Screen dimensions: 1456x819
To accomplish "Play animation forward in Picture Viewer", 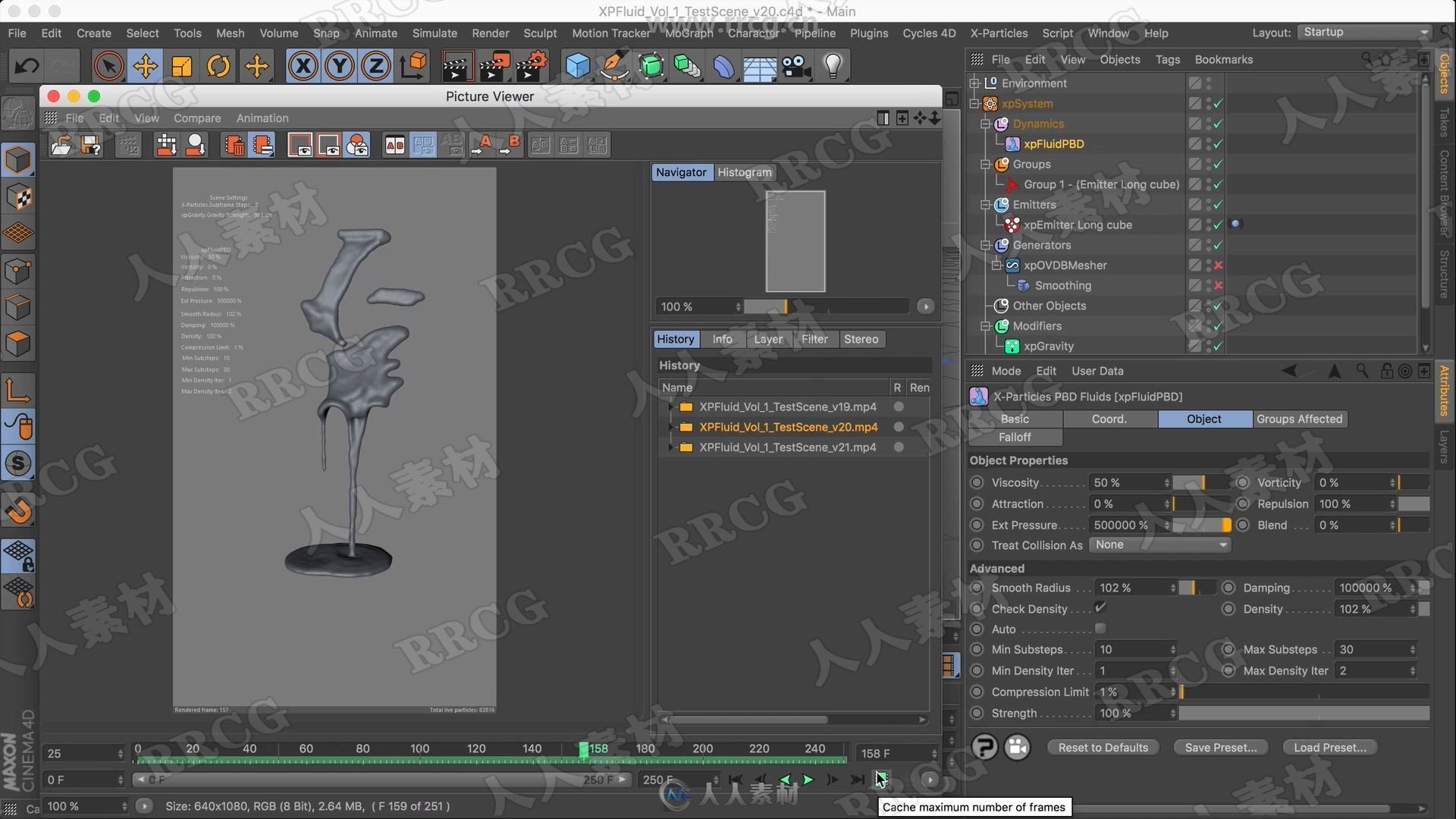I will click(808, 780).
